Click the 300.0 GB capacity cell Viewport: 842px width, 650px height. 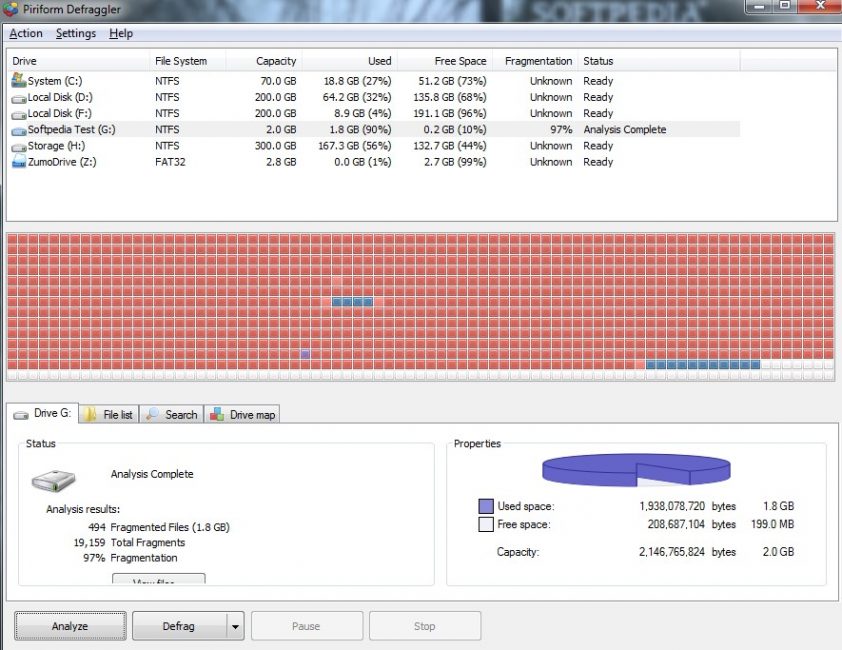[x=275, y=146]
